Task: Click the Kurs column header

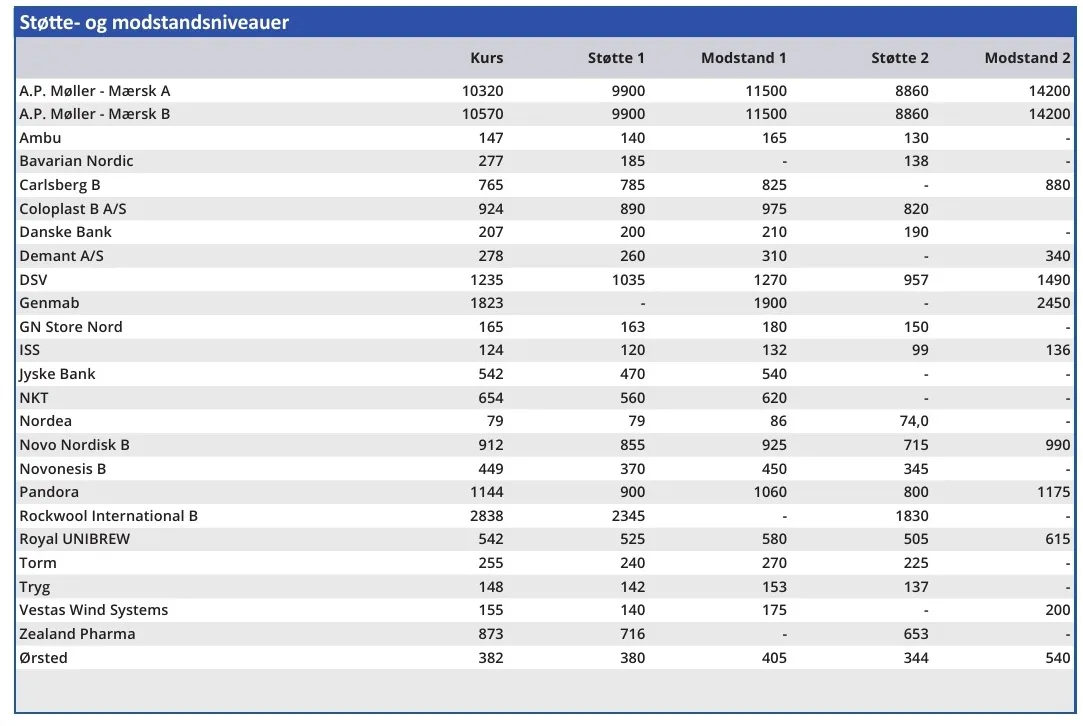Action: coord(486,58)
